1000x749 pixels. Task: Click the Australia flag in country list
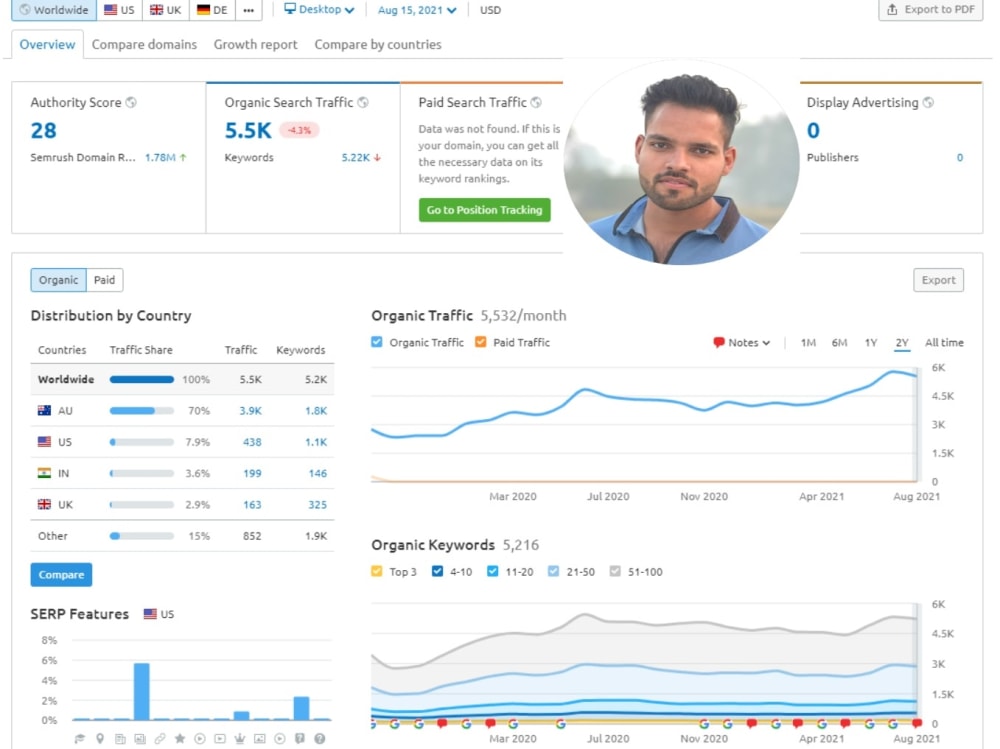coord(44,410)
